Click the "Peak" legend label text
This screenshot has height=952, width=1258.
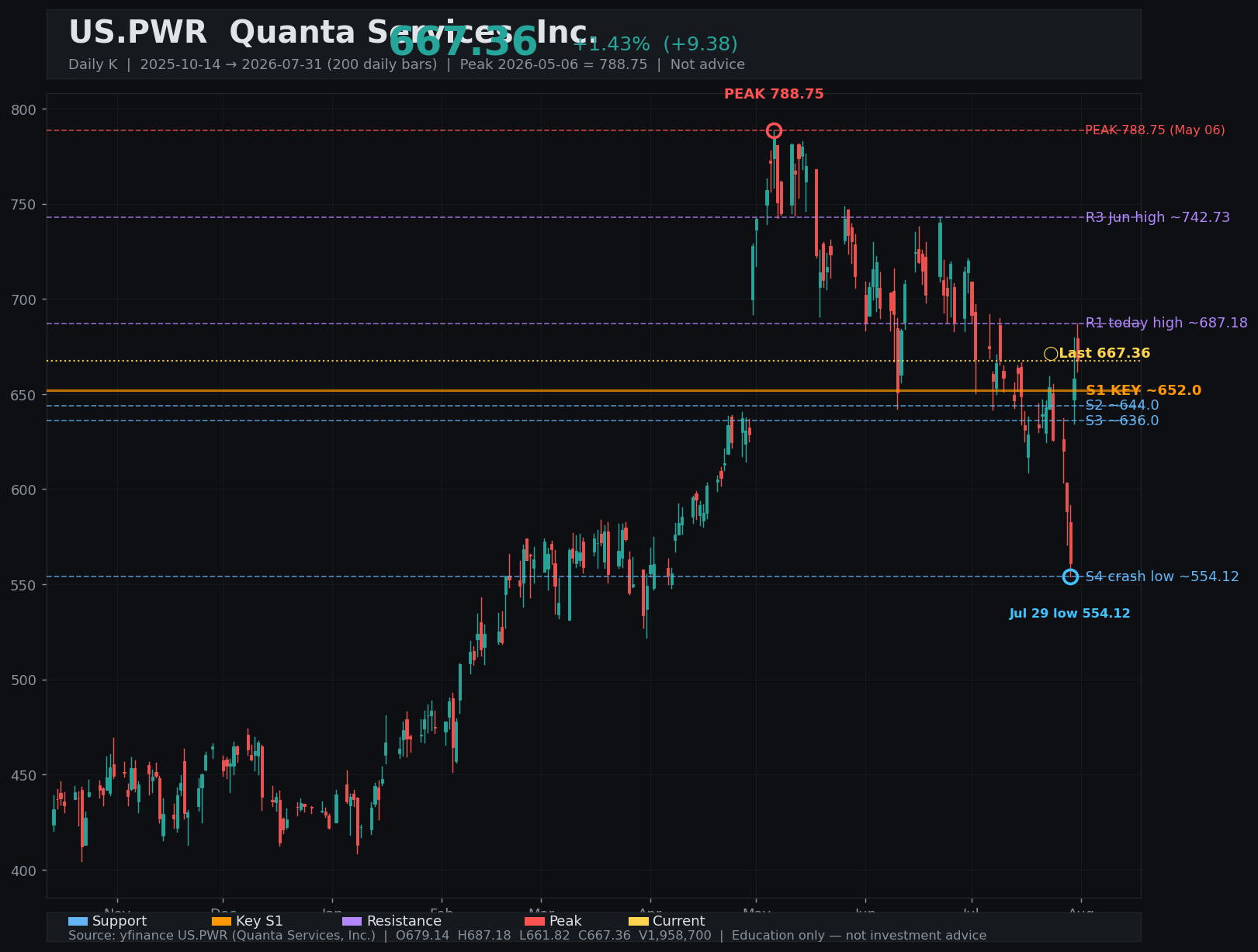[566, 922]
